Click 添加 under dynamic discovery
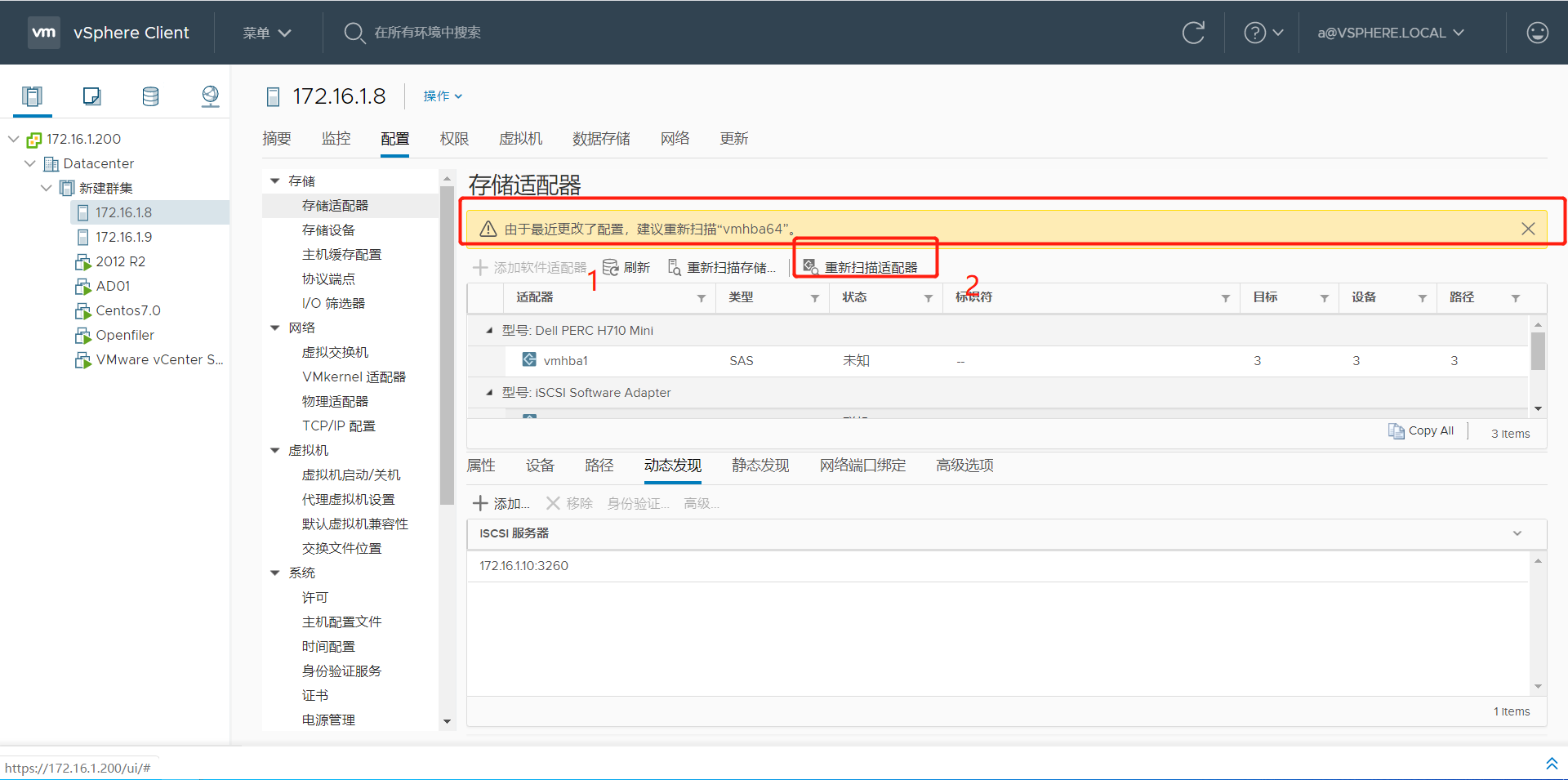Screen dimensions: 1568x780 501,503
